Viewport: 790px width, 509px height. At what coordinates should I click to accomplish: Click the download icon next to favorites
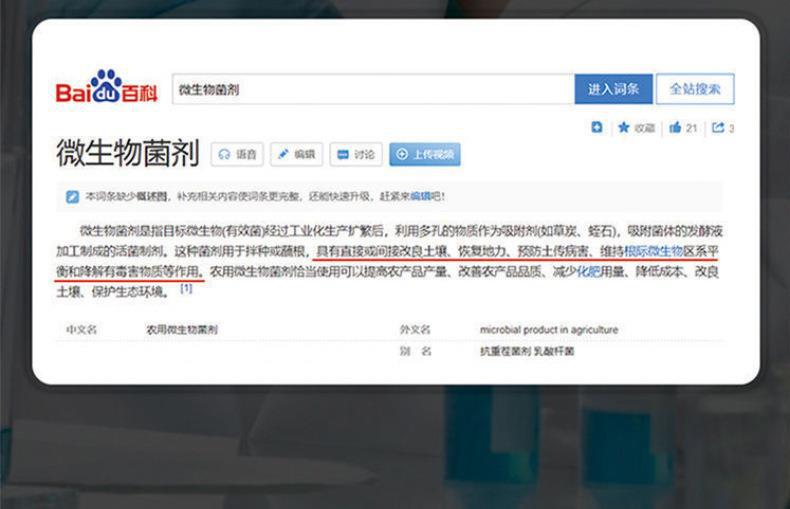[x=597, y=128]
